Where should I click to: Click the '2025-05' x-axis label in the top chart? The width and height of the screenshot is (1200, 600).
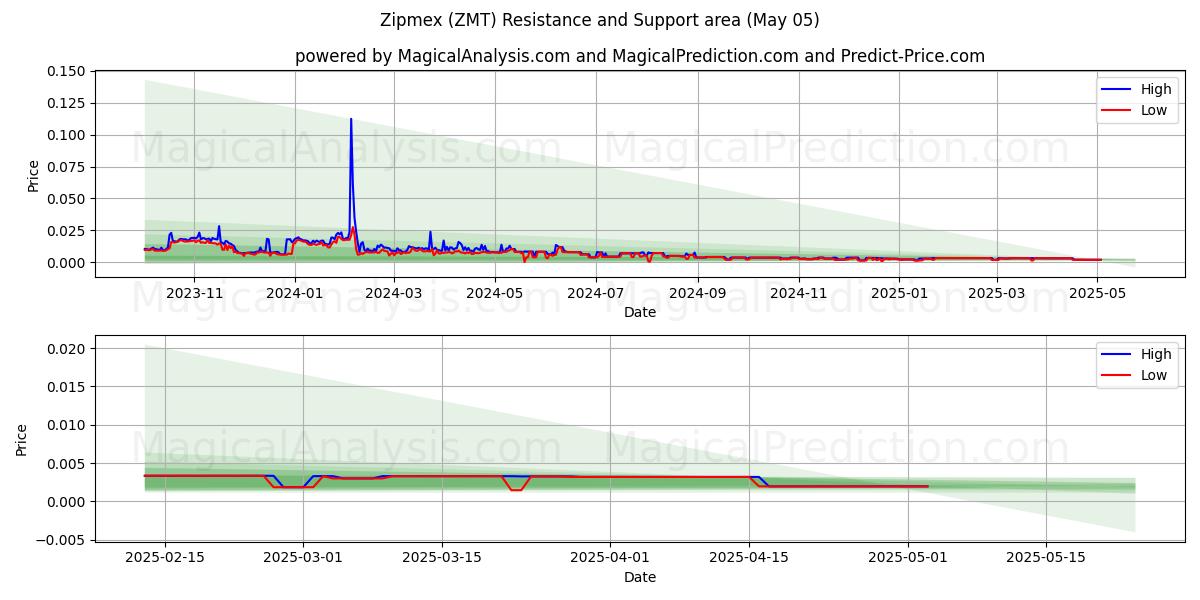tap(1098, 293)
